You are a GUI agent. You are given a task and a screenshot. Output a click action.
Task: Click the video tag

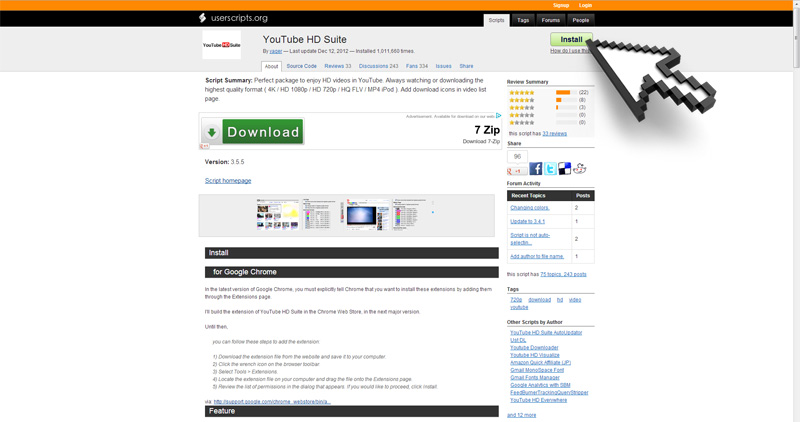(575, 300)
